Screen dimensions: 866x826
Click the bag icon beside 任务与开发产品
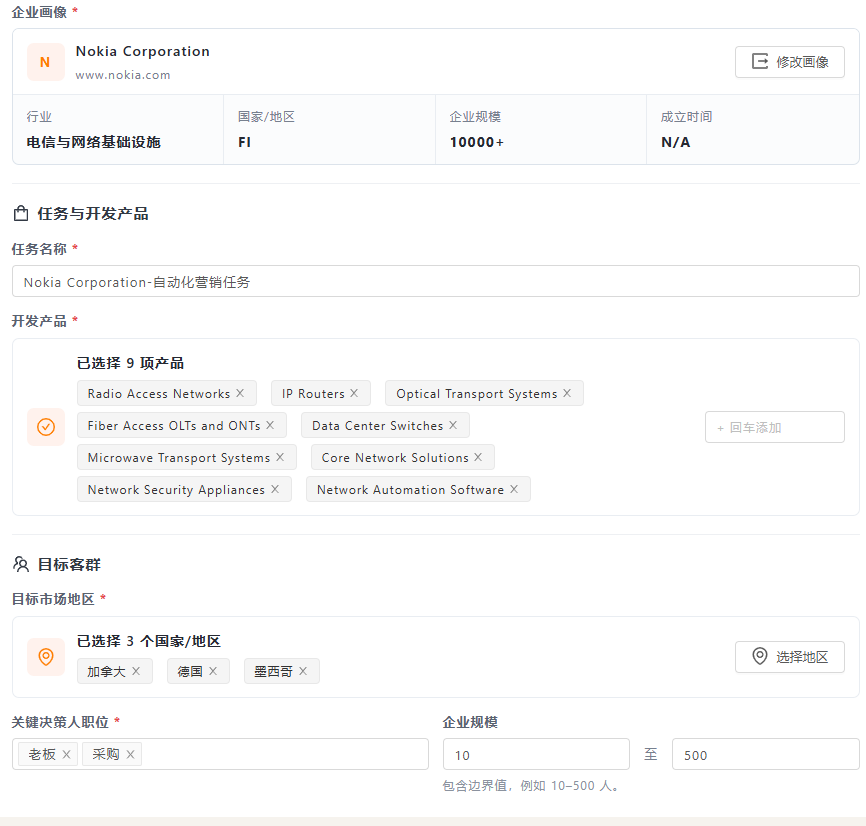point(21,213)
